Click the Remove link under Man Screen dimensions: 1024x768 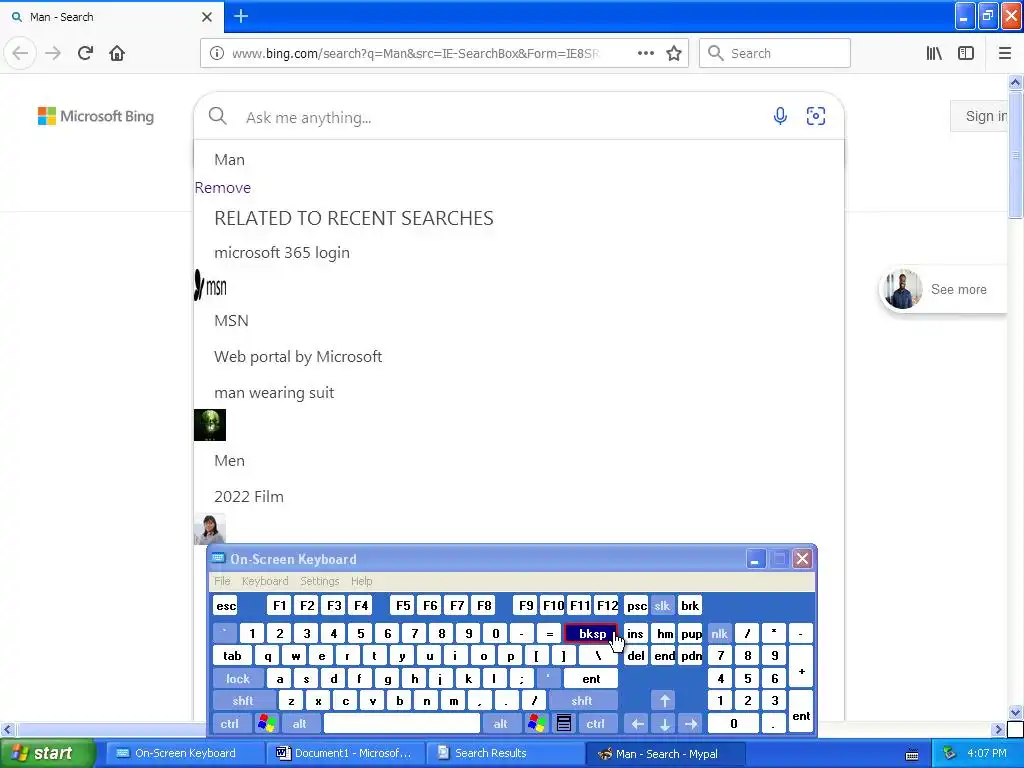pos(223,188)
